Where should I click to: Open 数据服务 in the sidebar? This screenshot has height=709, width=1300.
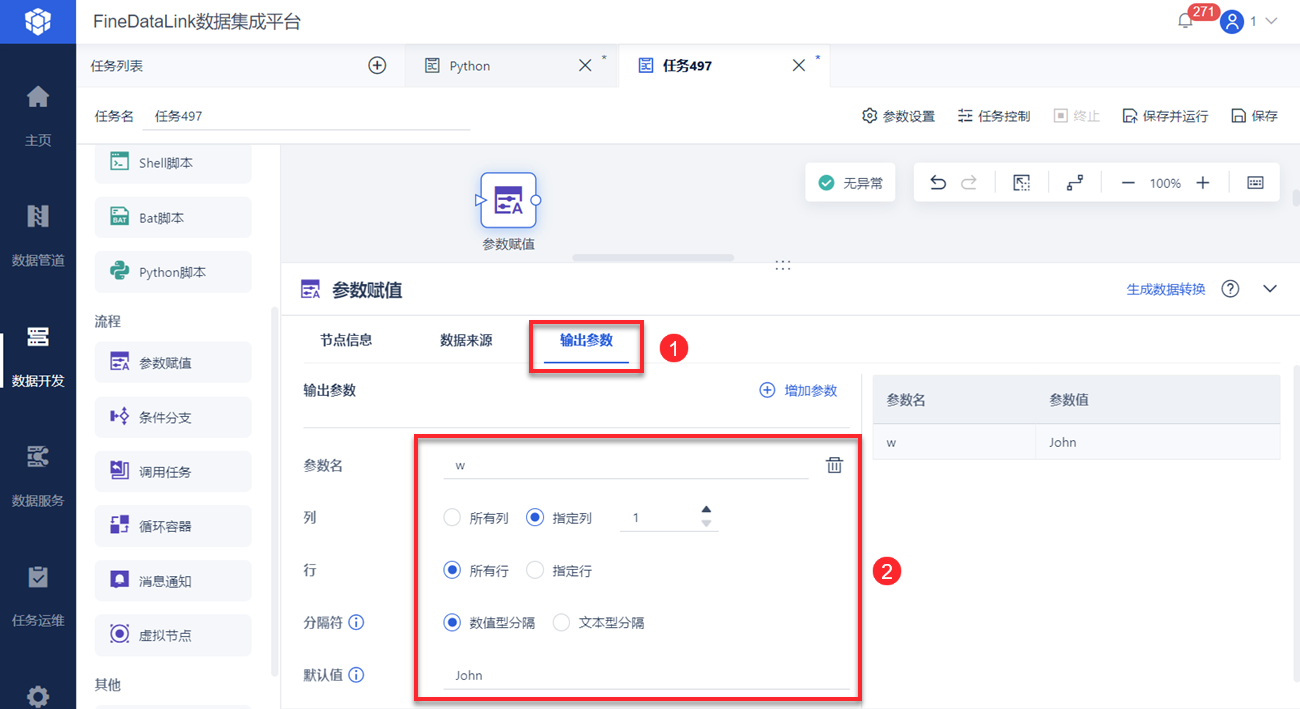click(38, 476)
